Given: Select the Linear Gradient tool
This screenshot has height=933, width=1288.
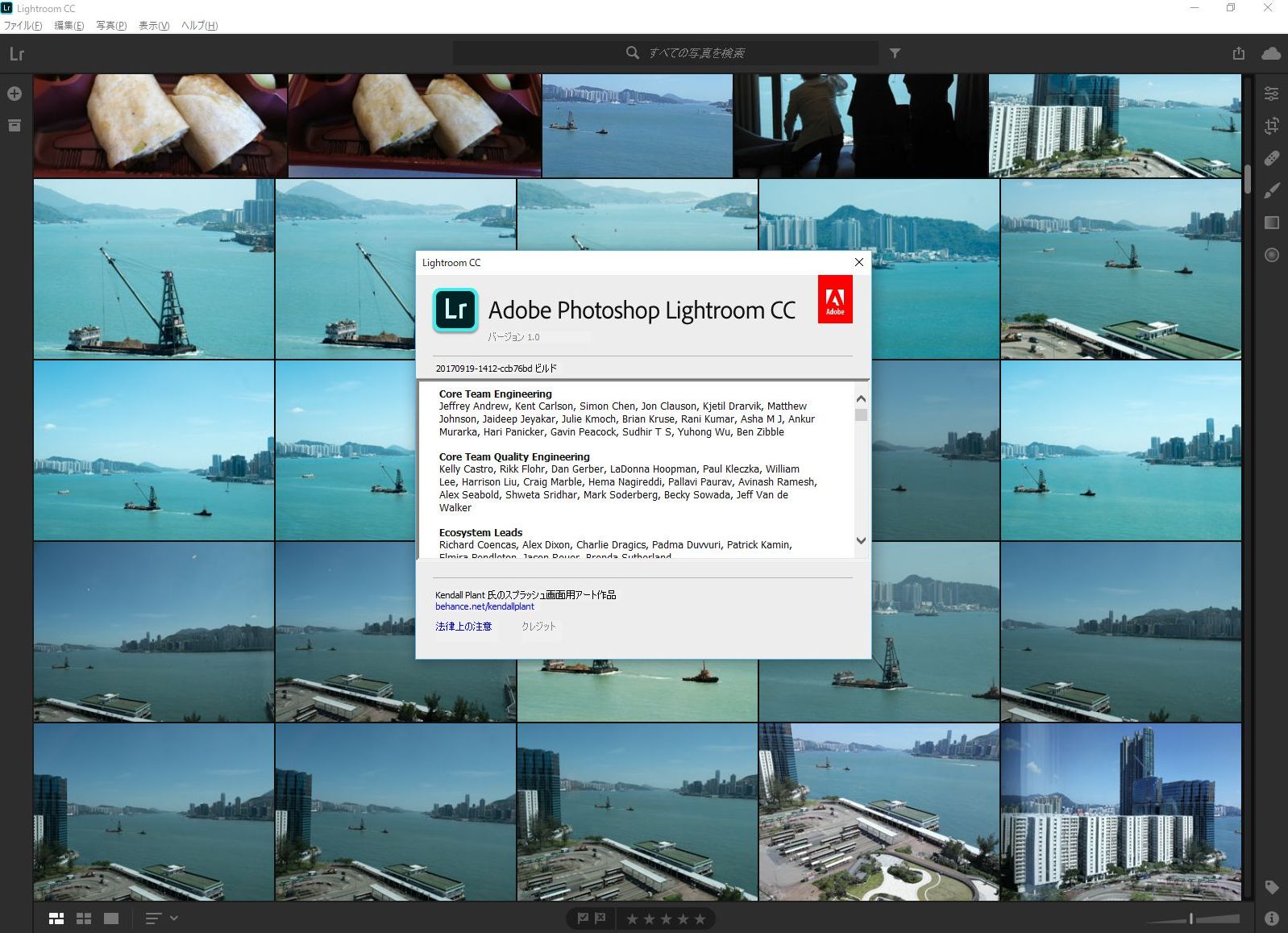Looking at the screenshot, I should [x=1272, y=223].
